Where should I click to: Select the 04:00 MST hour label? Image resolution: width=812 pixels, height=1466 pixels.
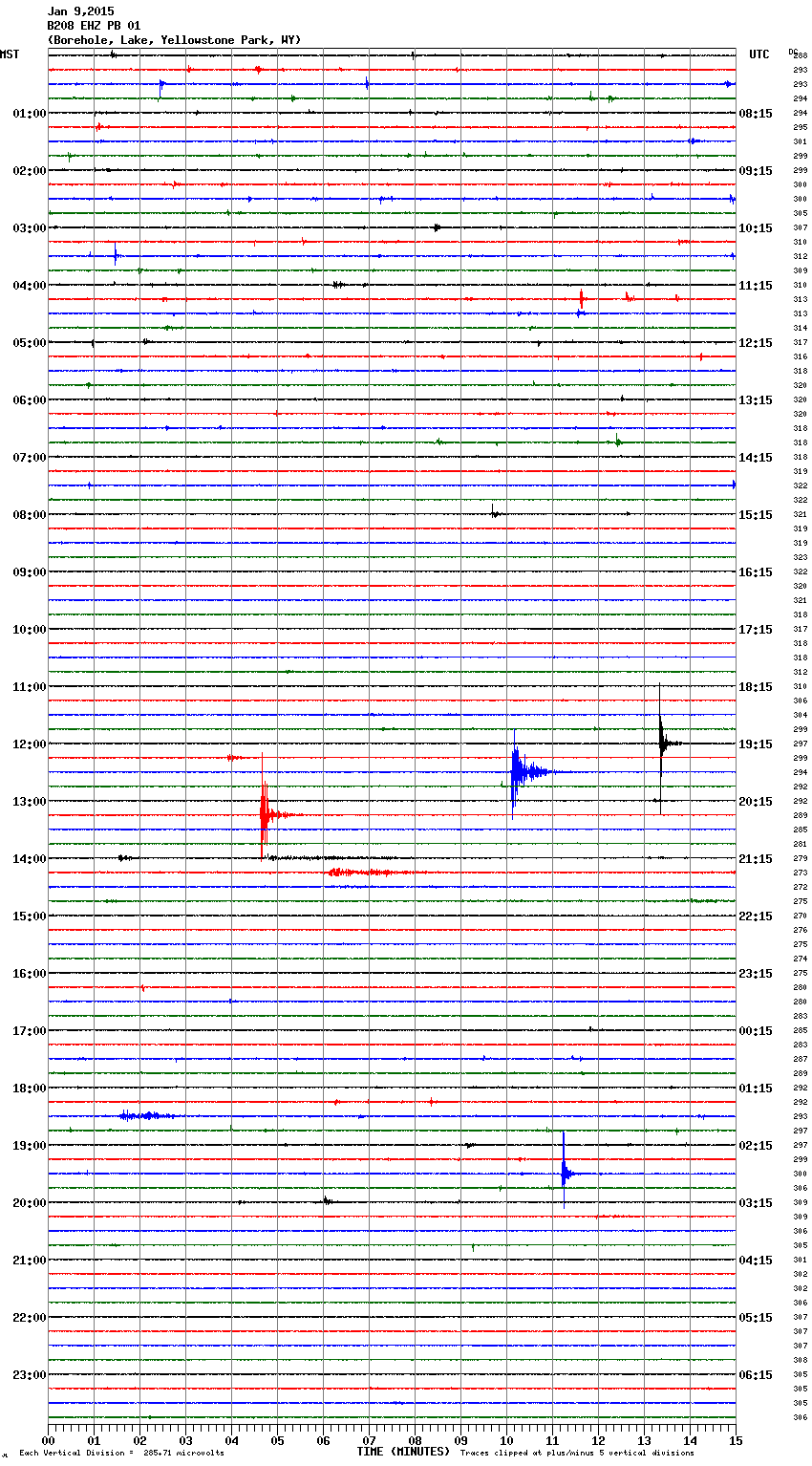click(x=30, y=286)
